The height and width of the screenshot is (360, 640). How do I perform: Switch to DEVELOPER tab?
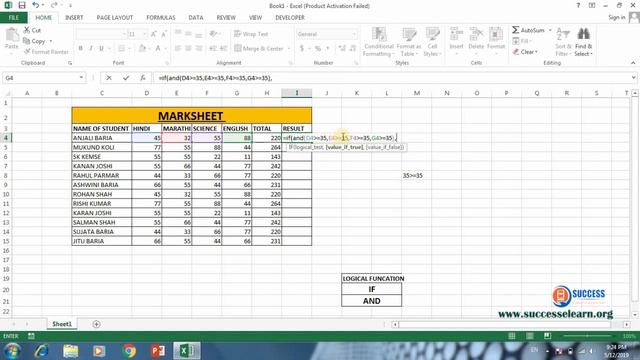click(x=290, y=18)
